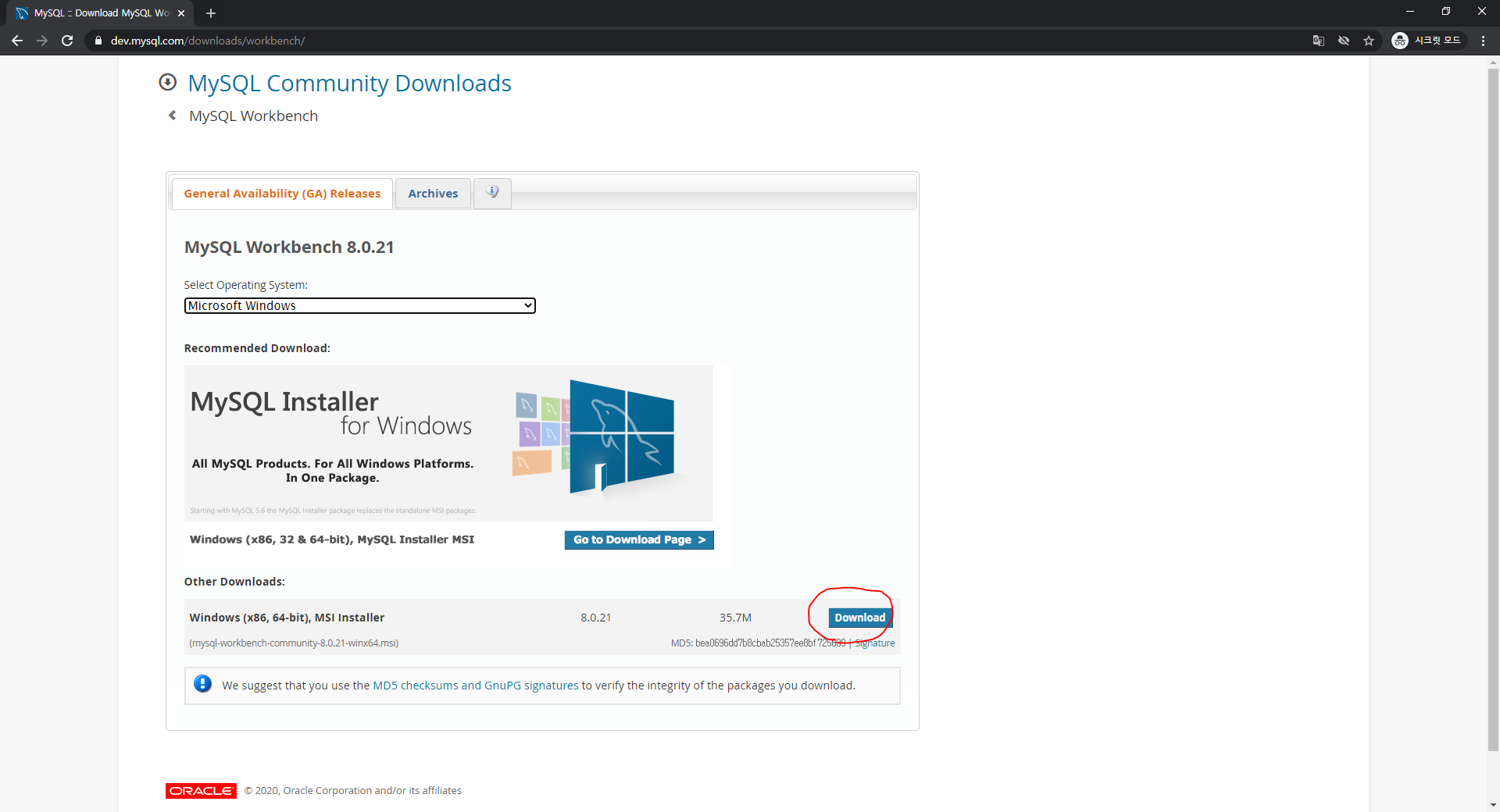This screenshot has width=1500, height=812.
Task: Click the 35.7M file size text
Action: pos(735,618)
